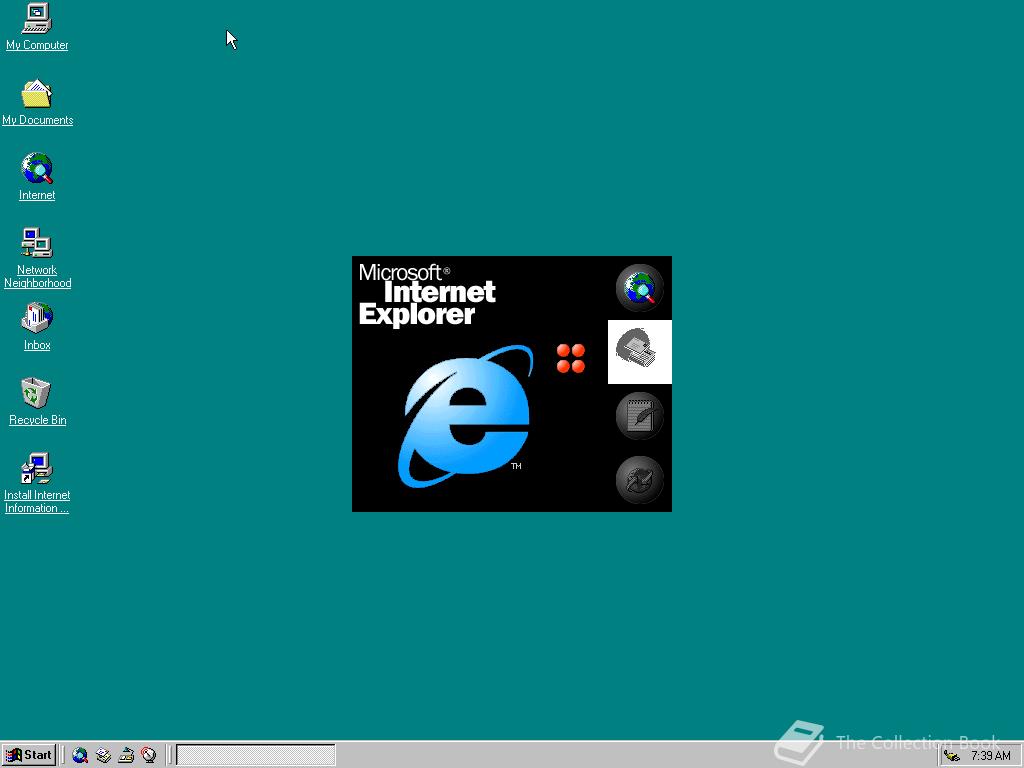The image size is (1024, 768).
Task: Click the Show Desktop Quick Launch icon
Action: click(x=126, y=756)
